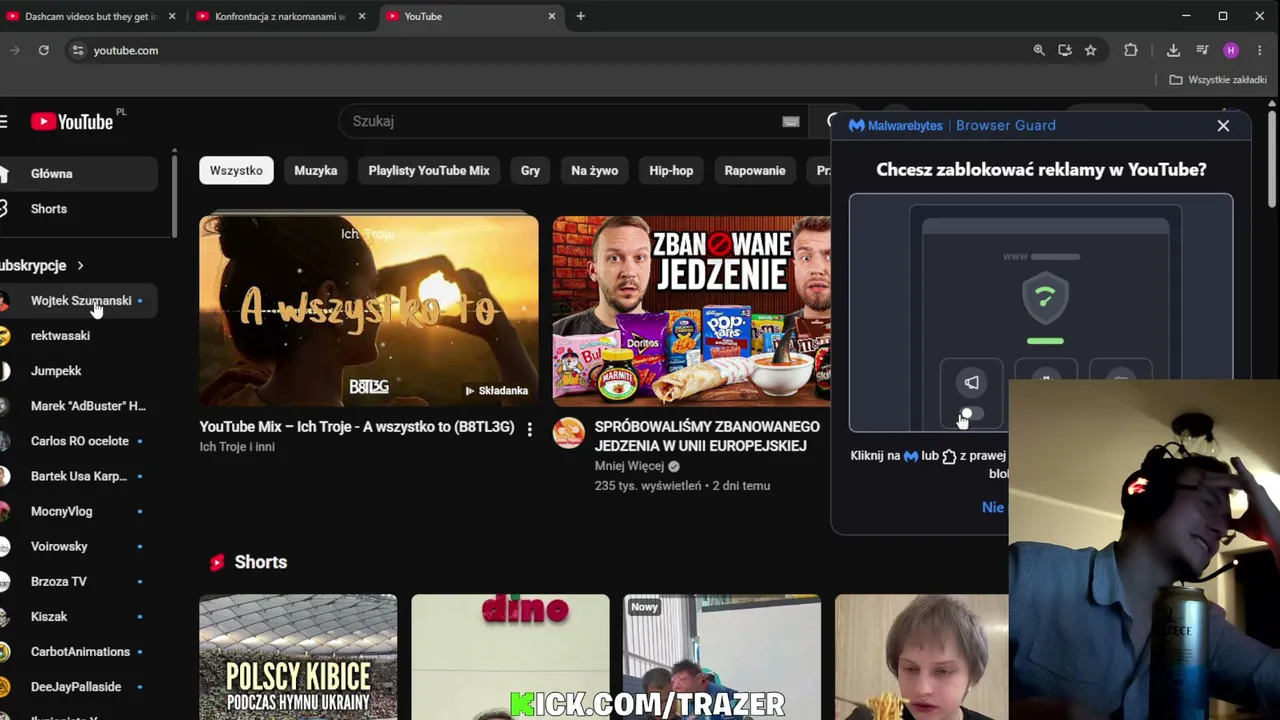The image size is (1280, 720).
Task: Bookmark this page with the star icon
Action: tap(1091, 50)
